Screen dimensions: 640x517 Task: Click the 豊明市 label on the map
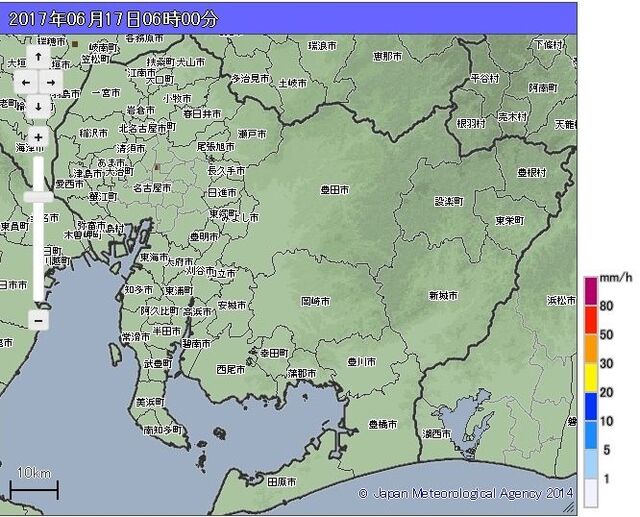click(204, 237)
